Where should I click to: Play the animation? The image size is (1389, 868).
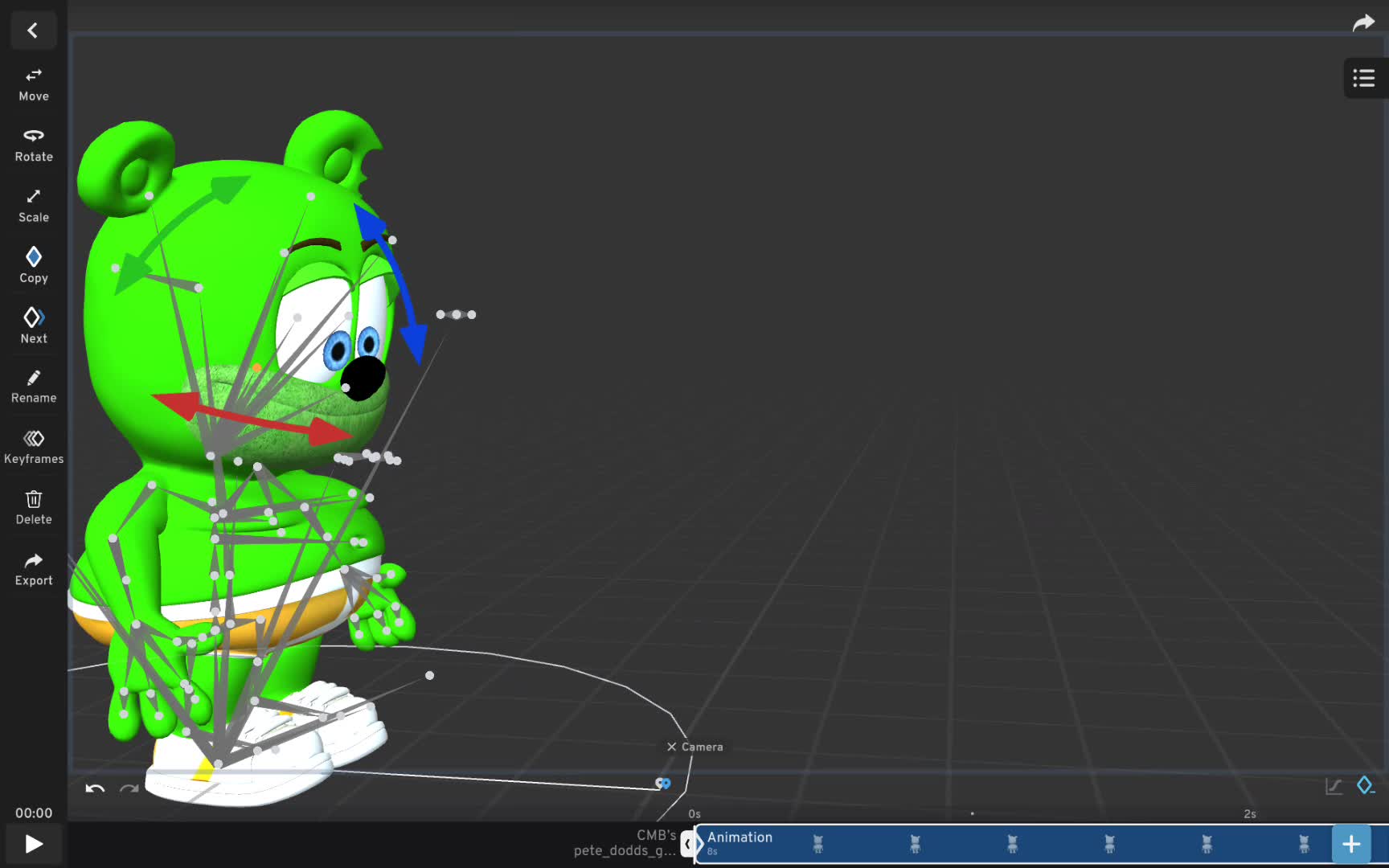pyautogui.click(x=34, y=844)
